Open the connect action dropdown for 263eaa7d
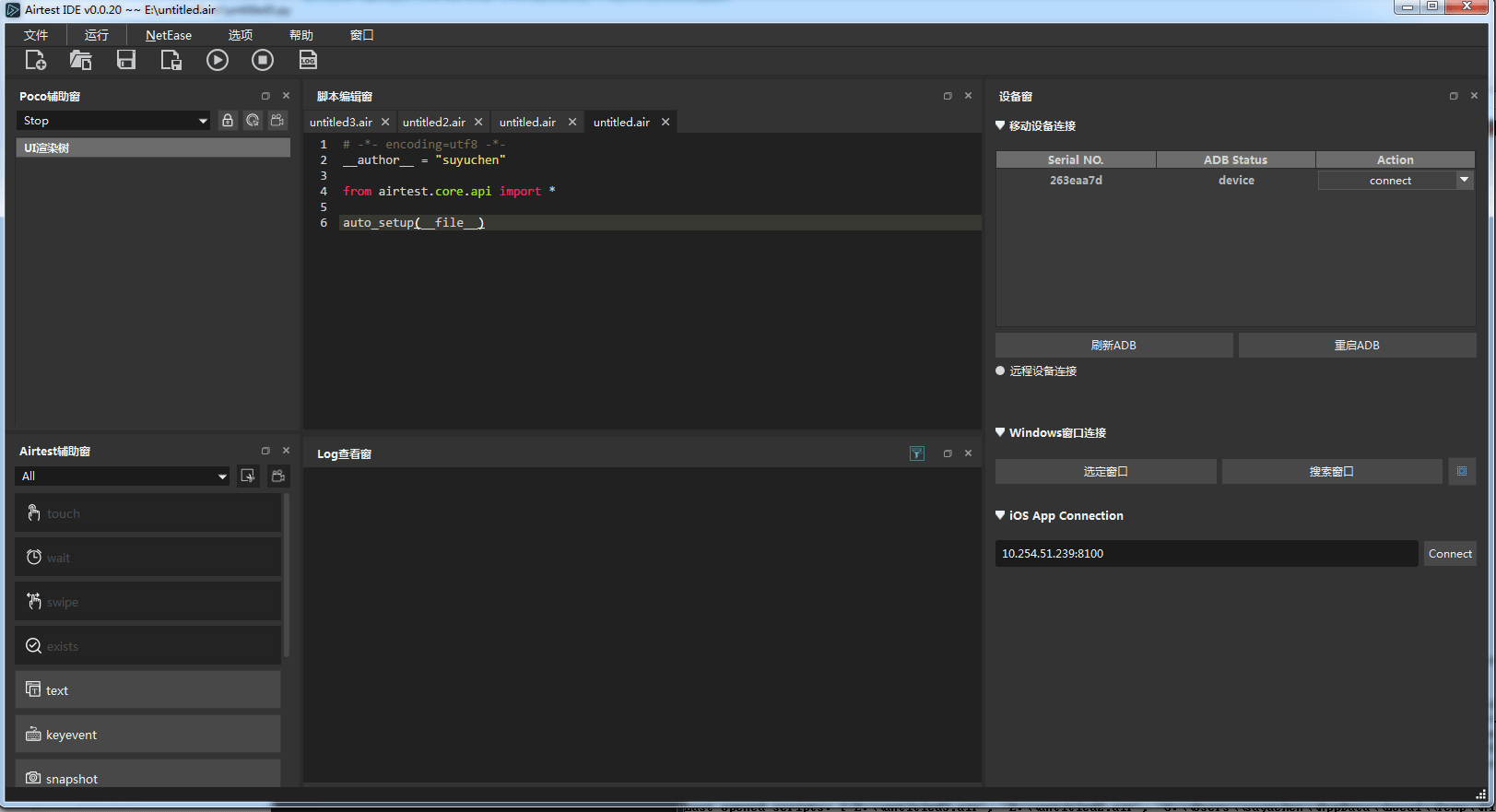The width and height of the screenshot is (1496, 812). (x=1464, y=181)
